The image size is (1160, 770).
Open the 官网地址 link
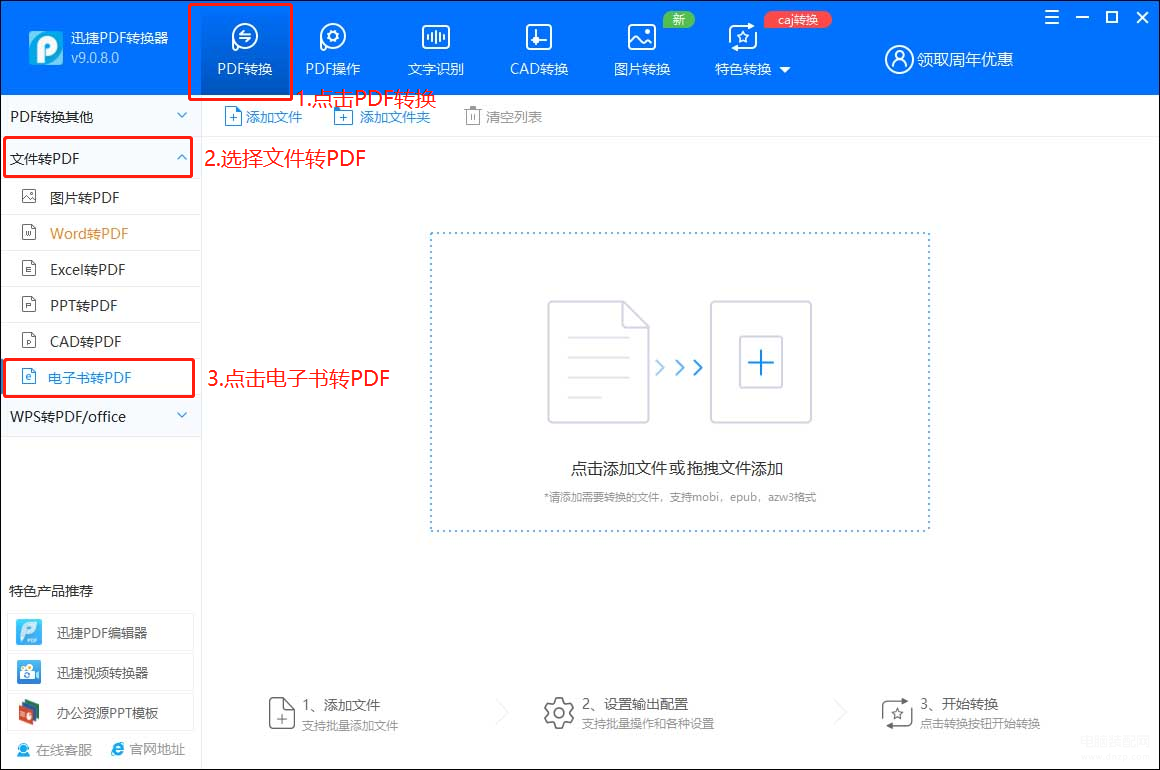pyautogui.click(x=148, y=749)
